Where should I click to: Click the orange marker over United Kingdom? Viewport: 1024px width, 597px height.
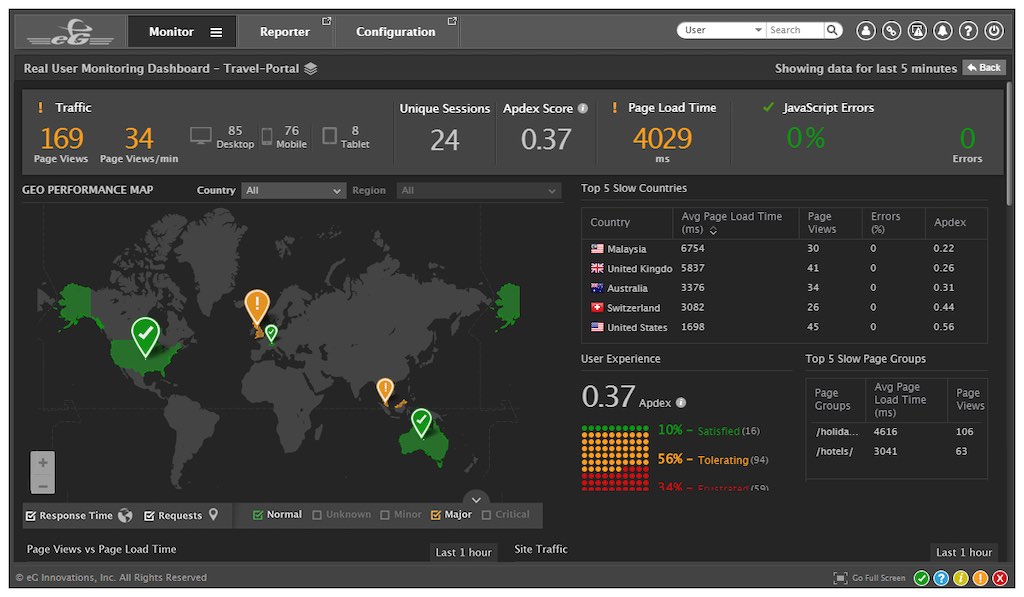[x=257, y=304]
